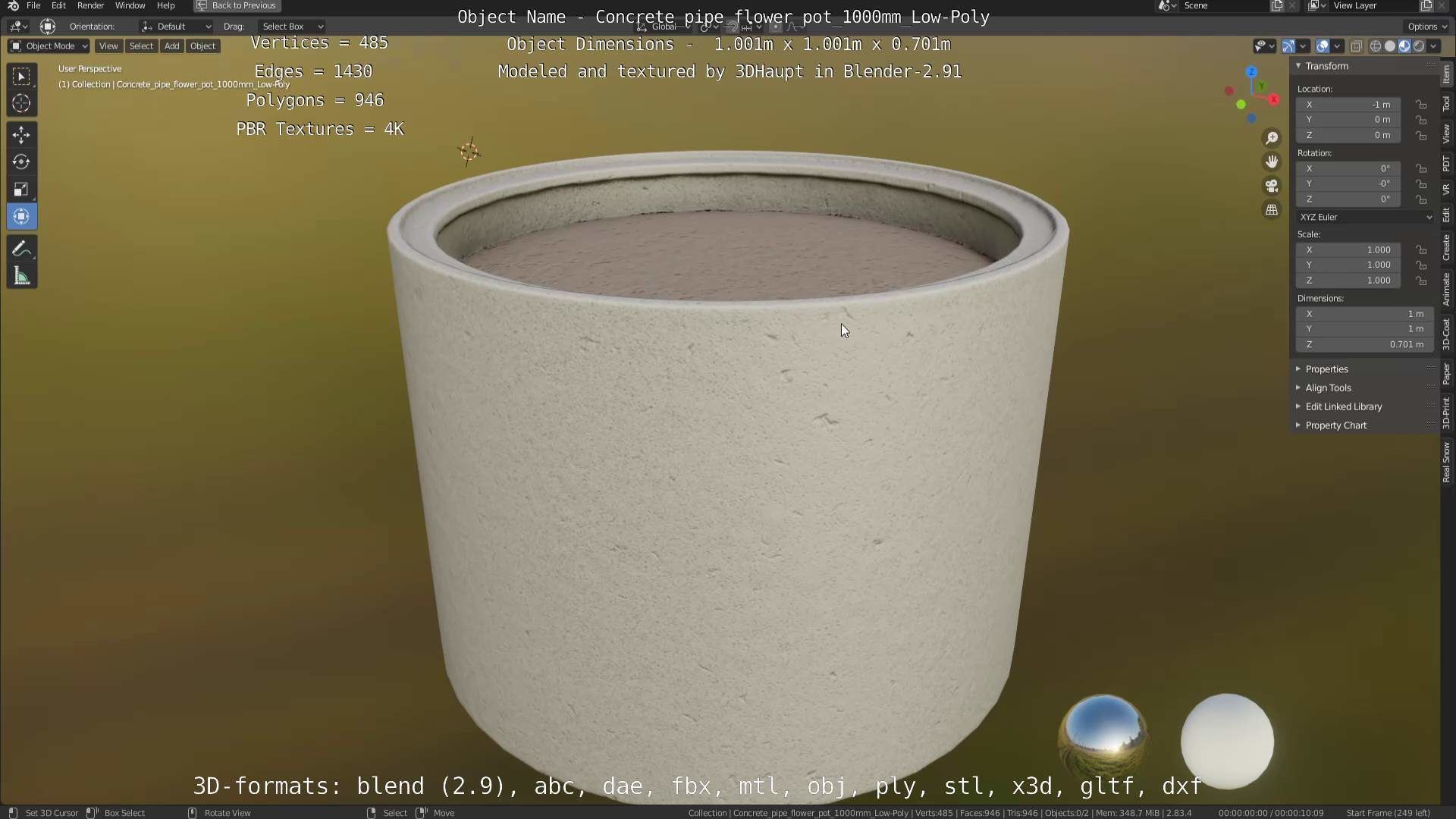Toggle Show Gizmo button

point(1288,46)
